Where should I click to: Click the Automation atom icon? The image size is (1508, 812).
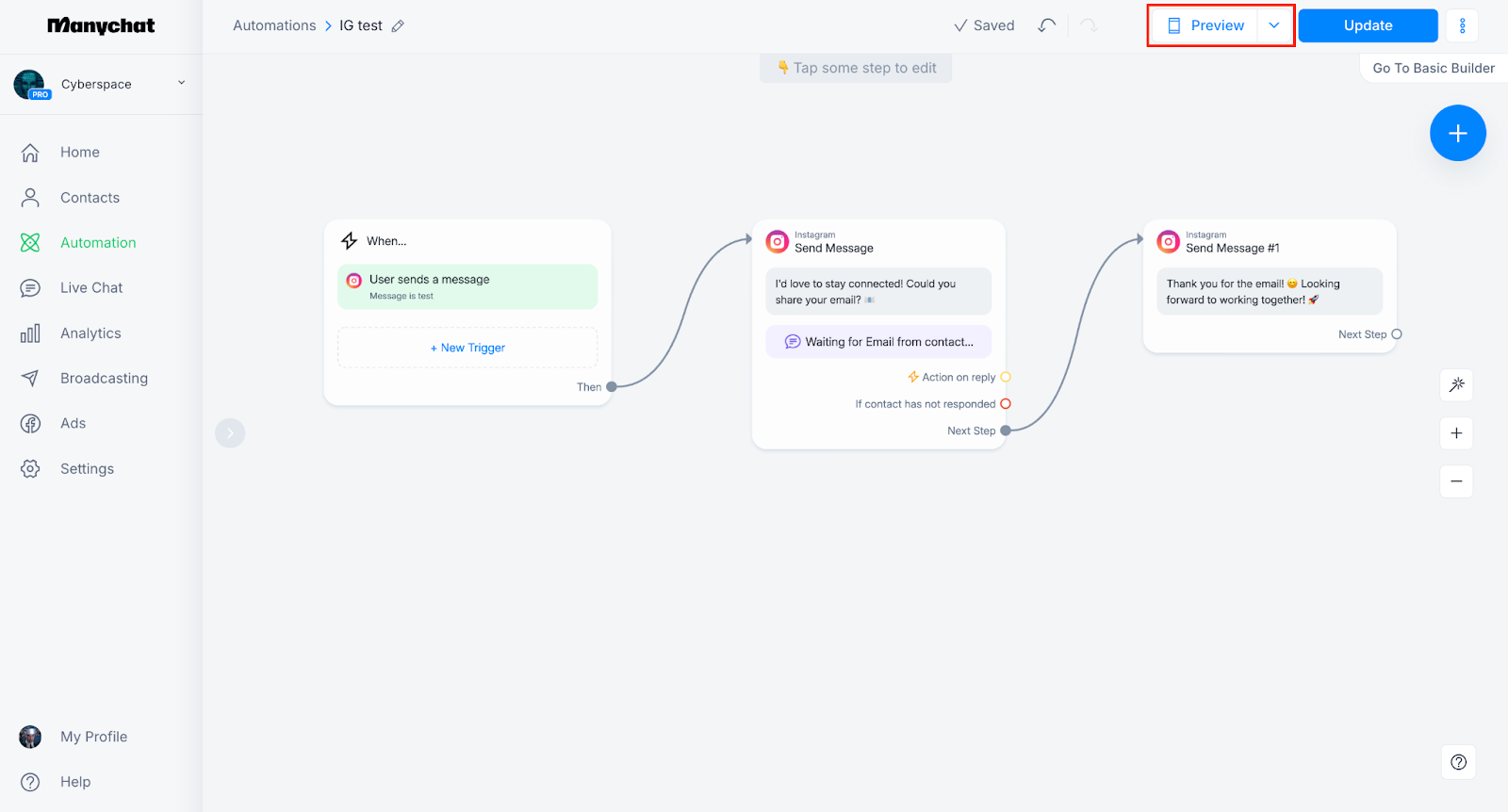tap(30, 242)
